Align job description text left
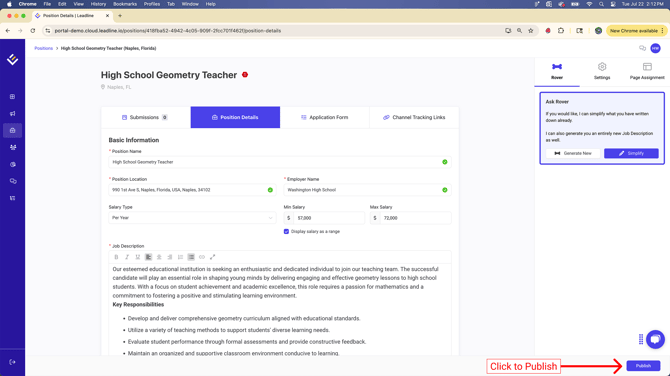The width and height of the screenshot is (670, 376). click(148, 257)
